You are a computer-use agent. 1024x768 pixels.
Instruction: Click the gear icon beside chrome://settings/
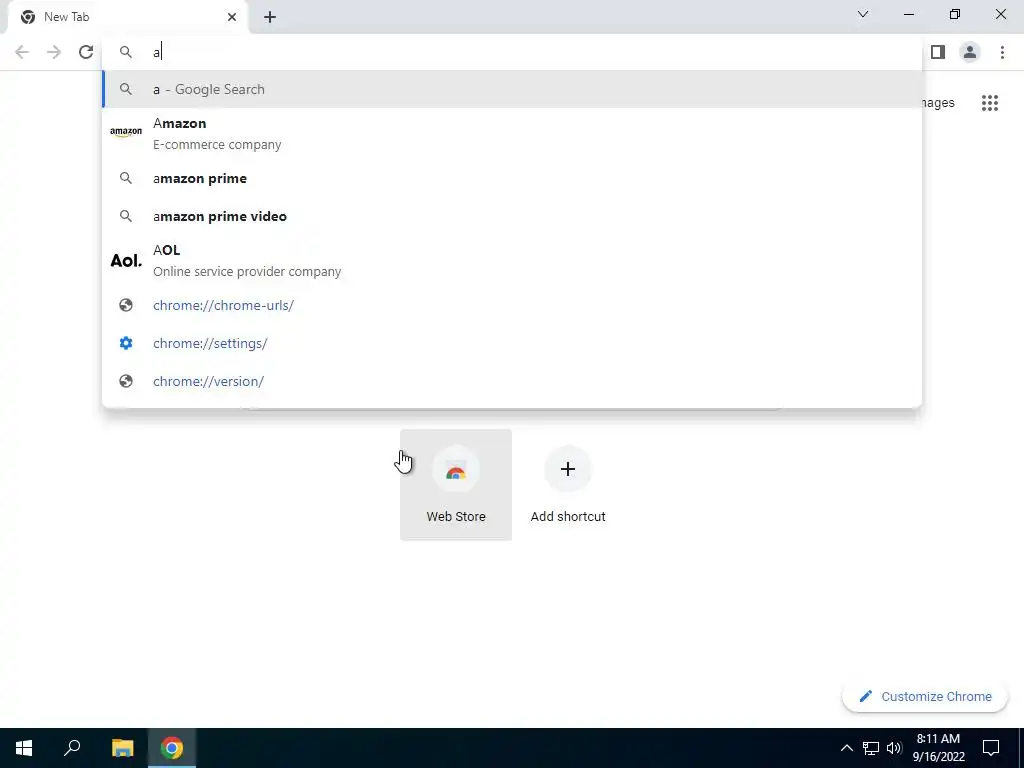click(x=126, y=343)
